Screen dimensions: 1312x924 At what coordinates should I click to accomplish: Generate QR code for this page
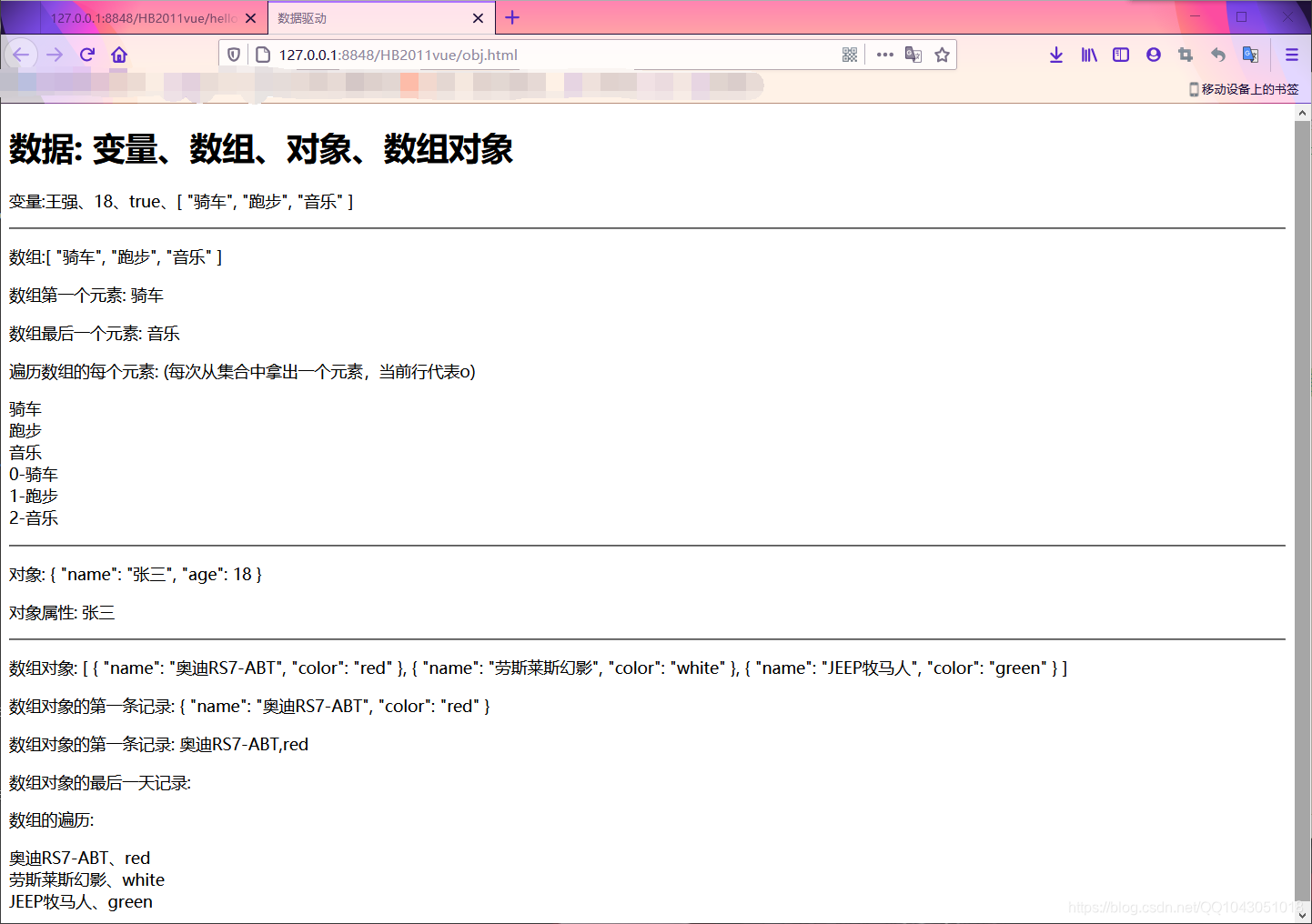tap(850, 55)
